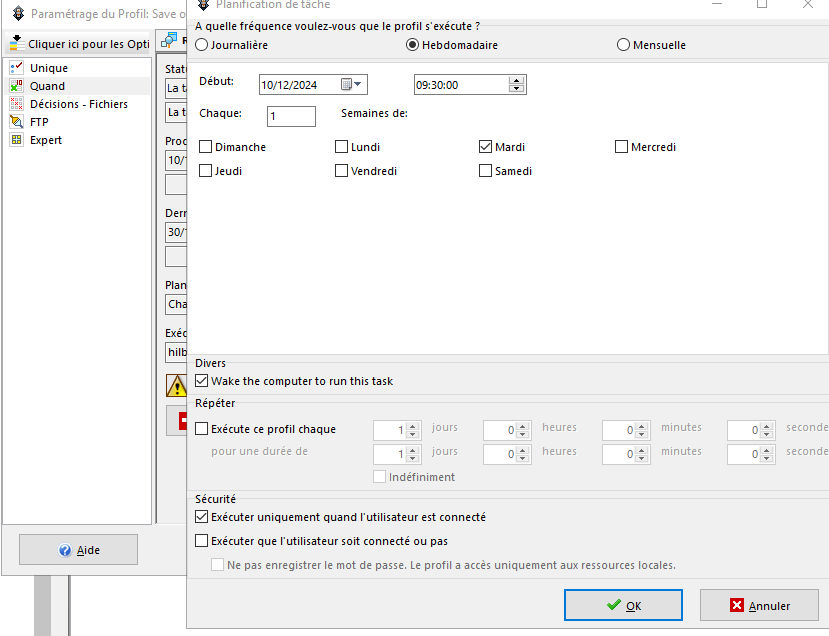Click the Annuler button to cancel
The width and height of the screenshot is (829, 636).
759,605
